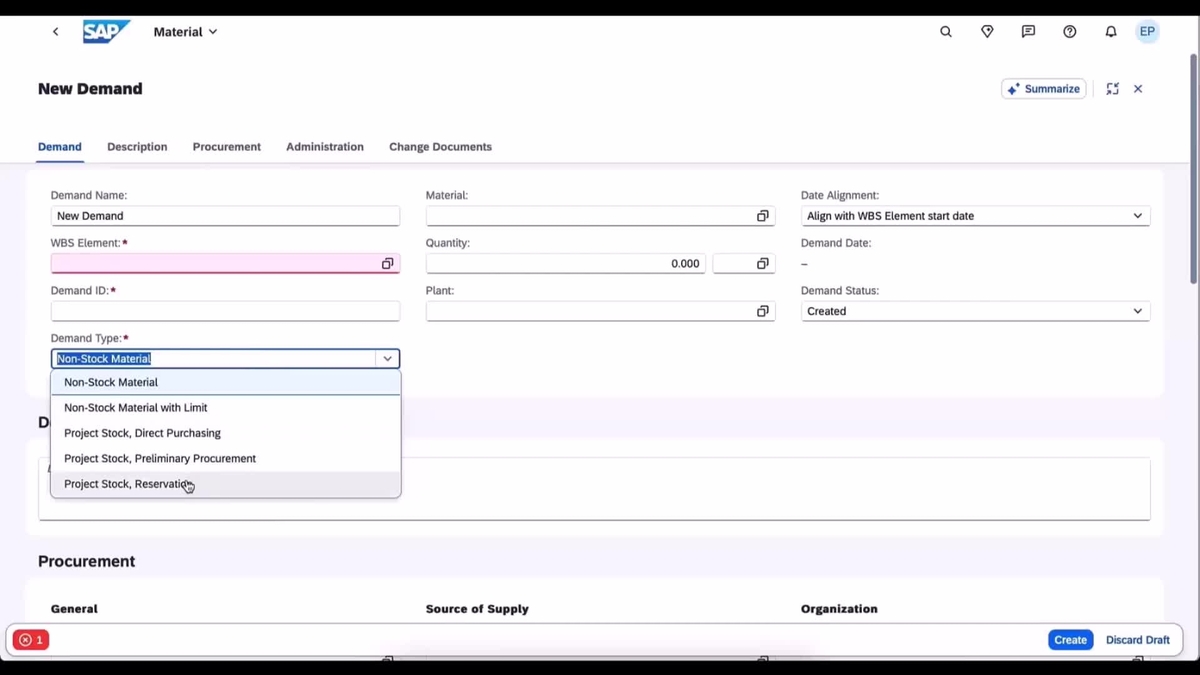
Task: Click inside the Demand ID input field
Action: coord(225,311)
